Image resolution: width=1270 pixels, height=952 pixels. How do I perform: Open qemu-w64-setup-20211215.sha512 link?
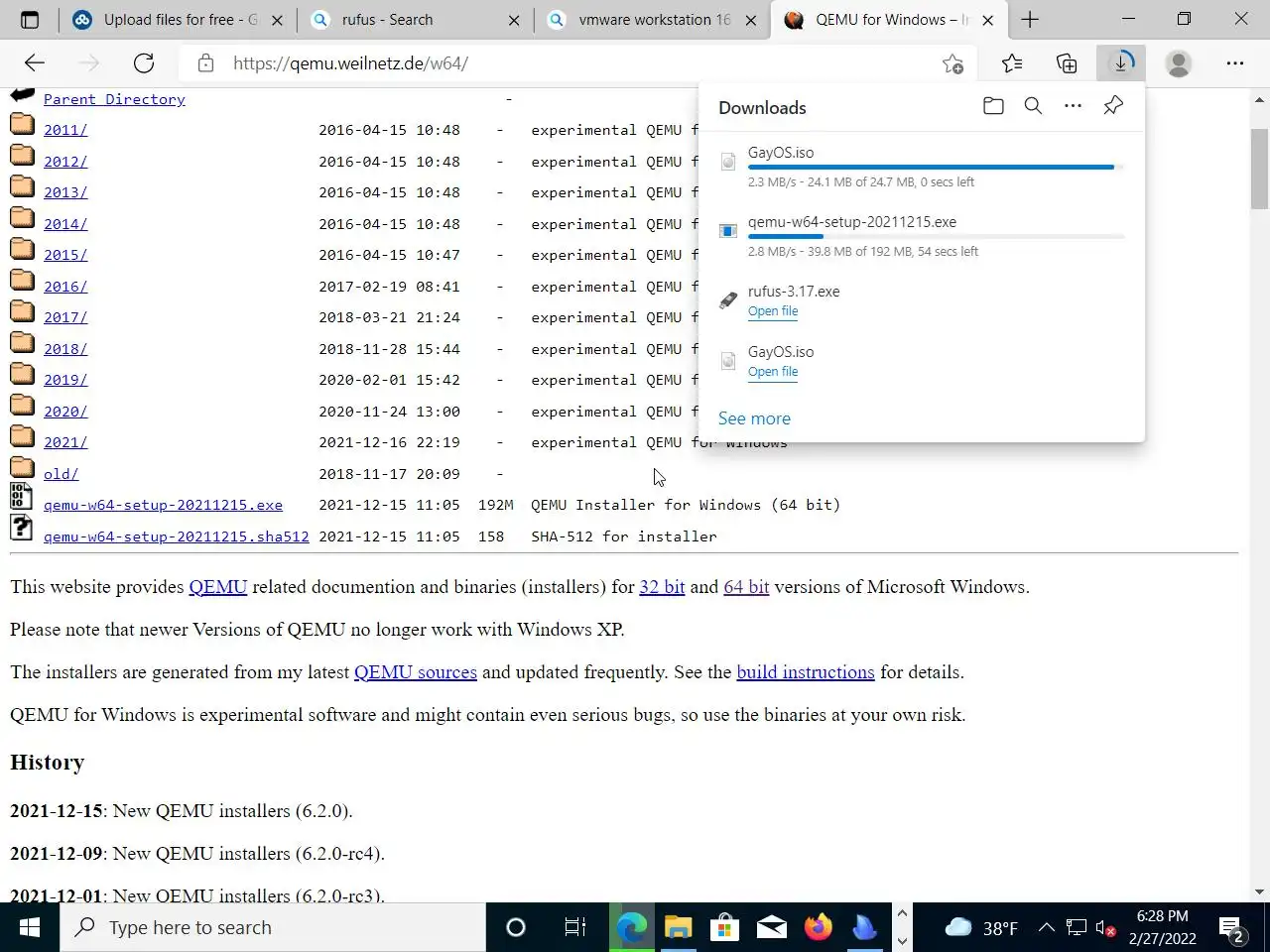[x=177, y=536]
